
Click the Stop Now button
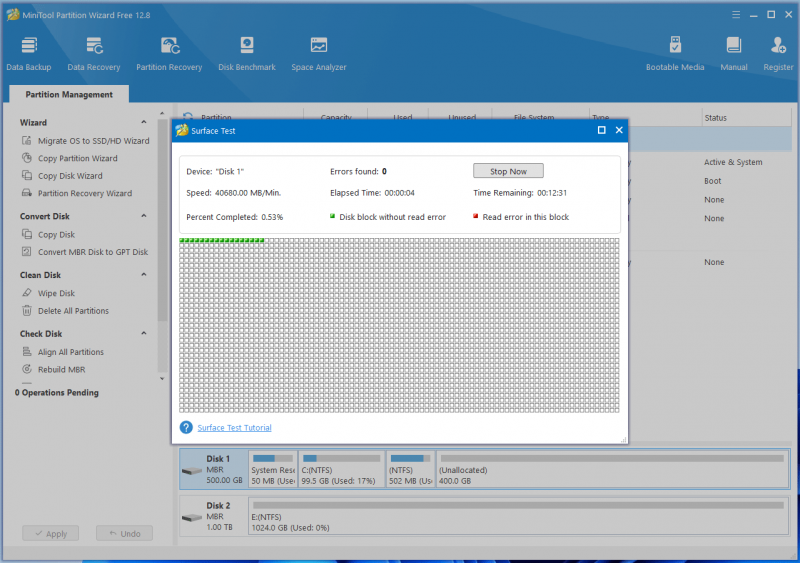pyautogui.click(x=508, y=171)
